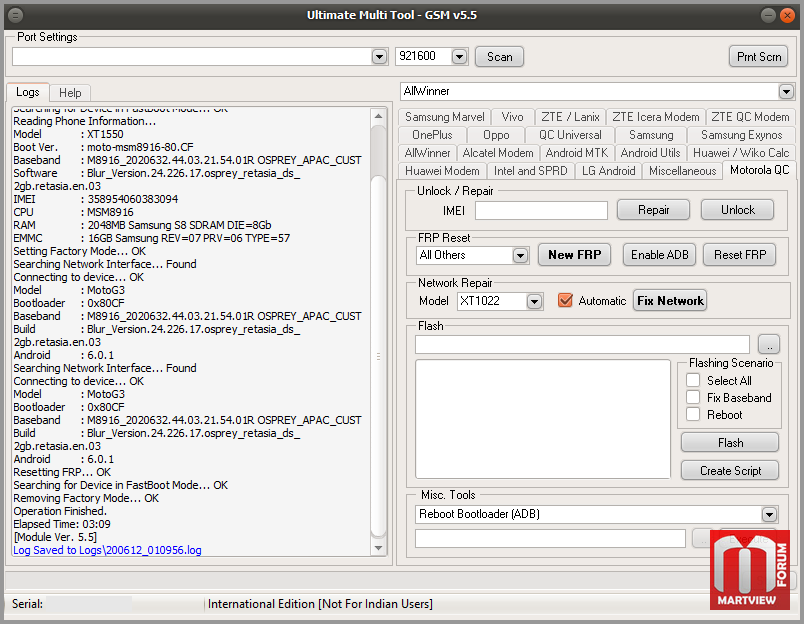This screenshot has width=804, height=624.
Task: Click the browse file button beside Flash path
Action: (x=767, y=344)
